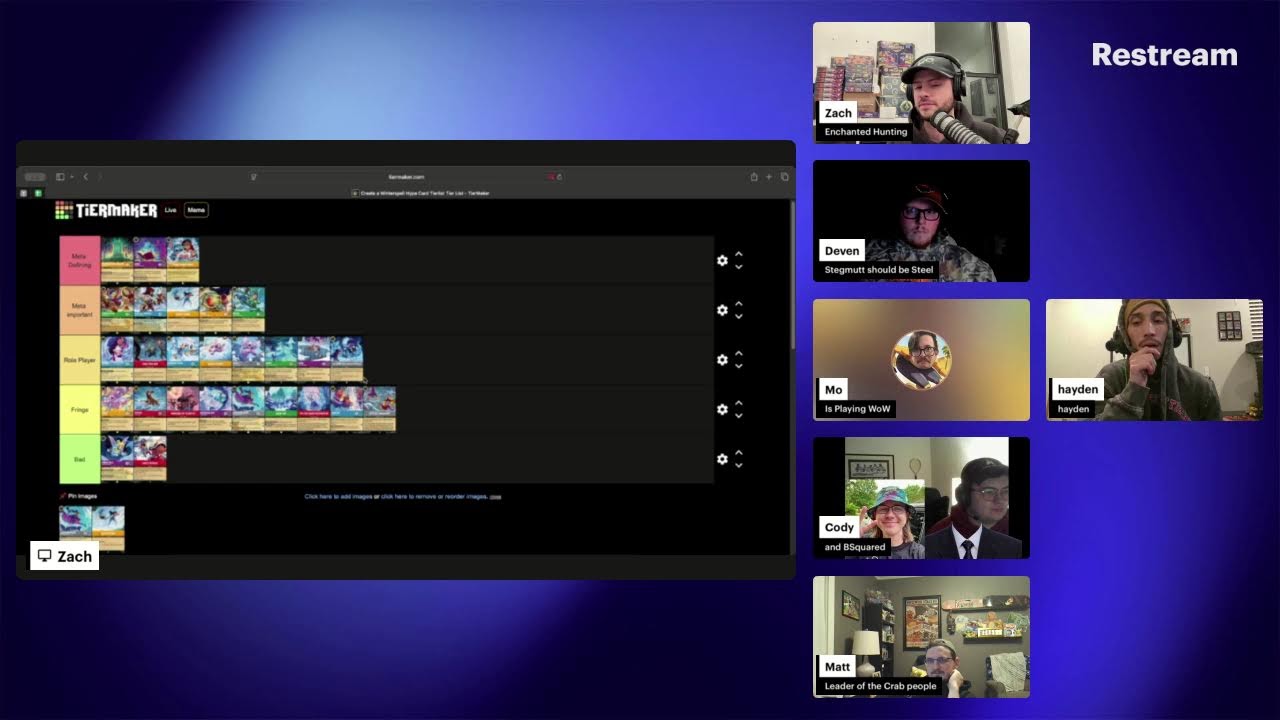Click hayden's webcam video tile
The height and width of the screenshot is (720, 1280).
(1154, 360)
